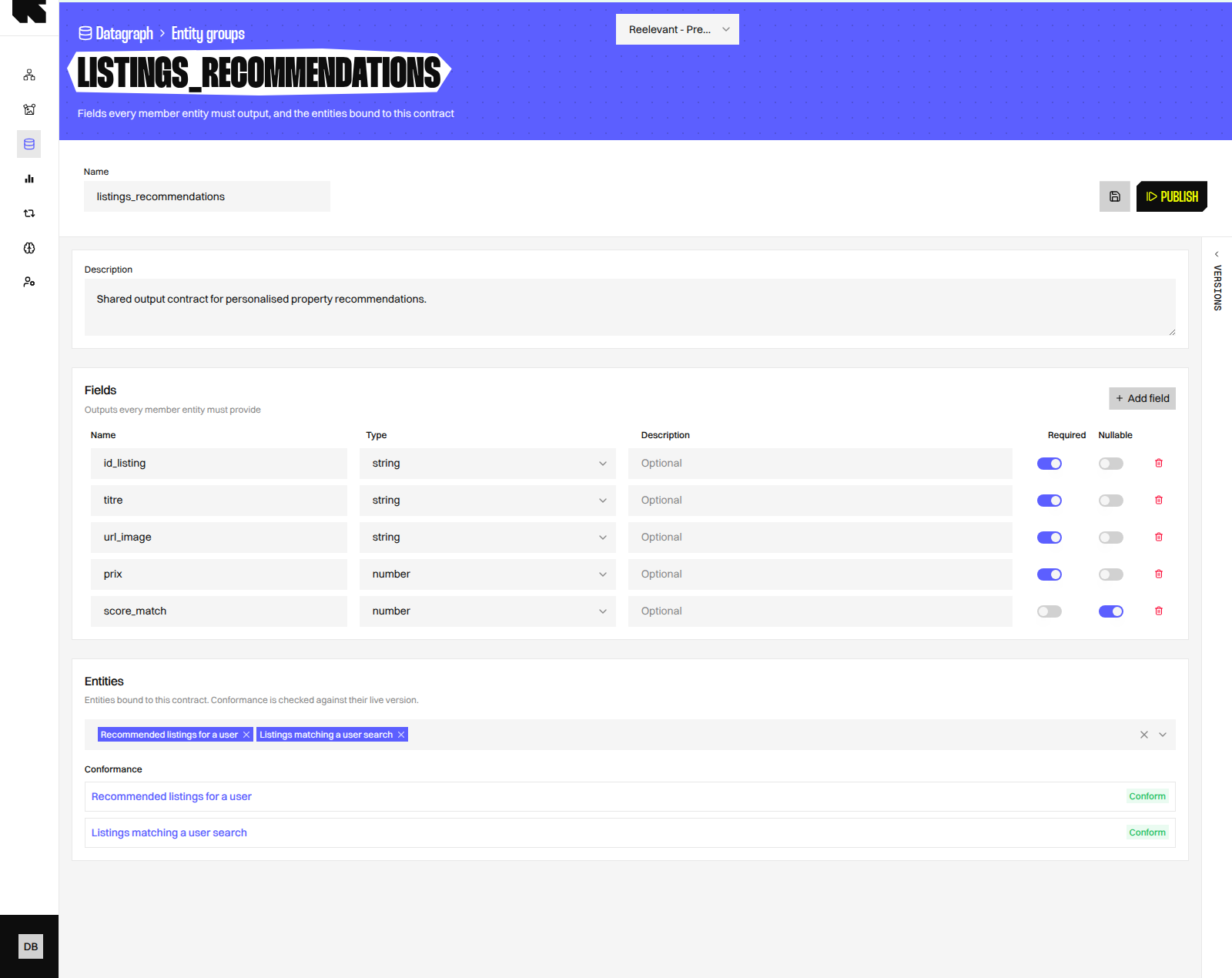Image resolution: width=1232 pixels, height=978 pixels.
Task: Enable Required for score_match
Action: [1050, 611]
